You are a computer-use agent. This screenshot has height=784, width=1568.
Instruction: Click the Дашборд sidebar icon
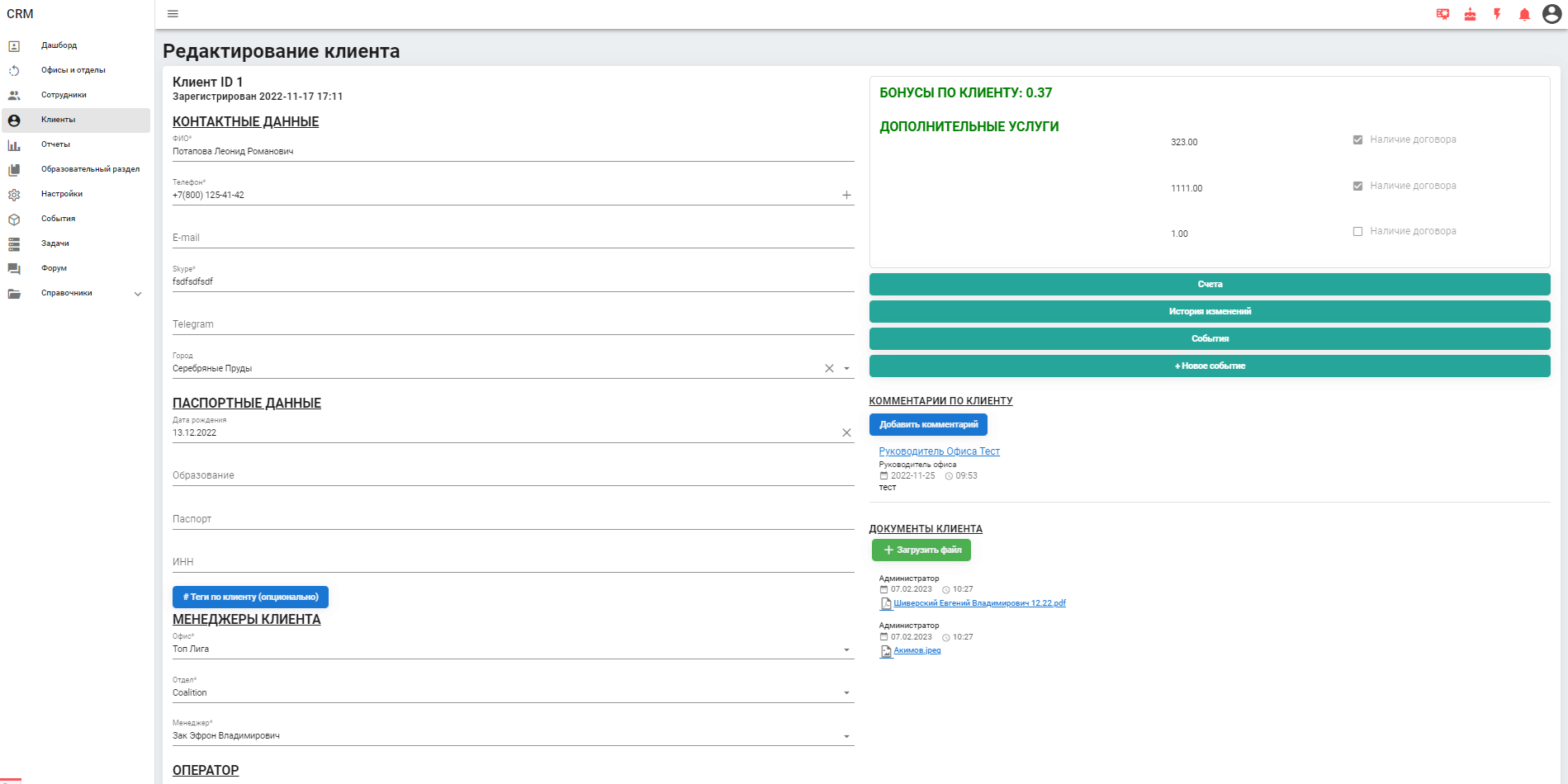14,46
